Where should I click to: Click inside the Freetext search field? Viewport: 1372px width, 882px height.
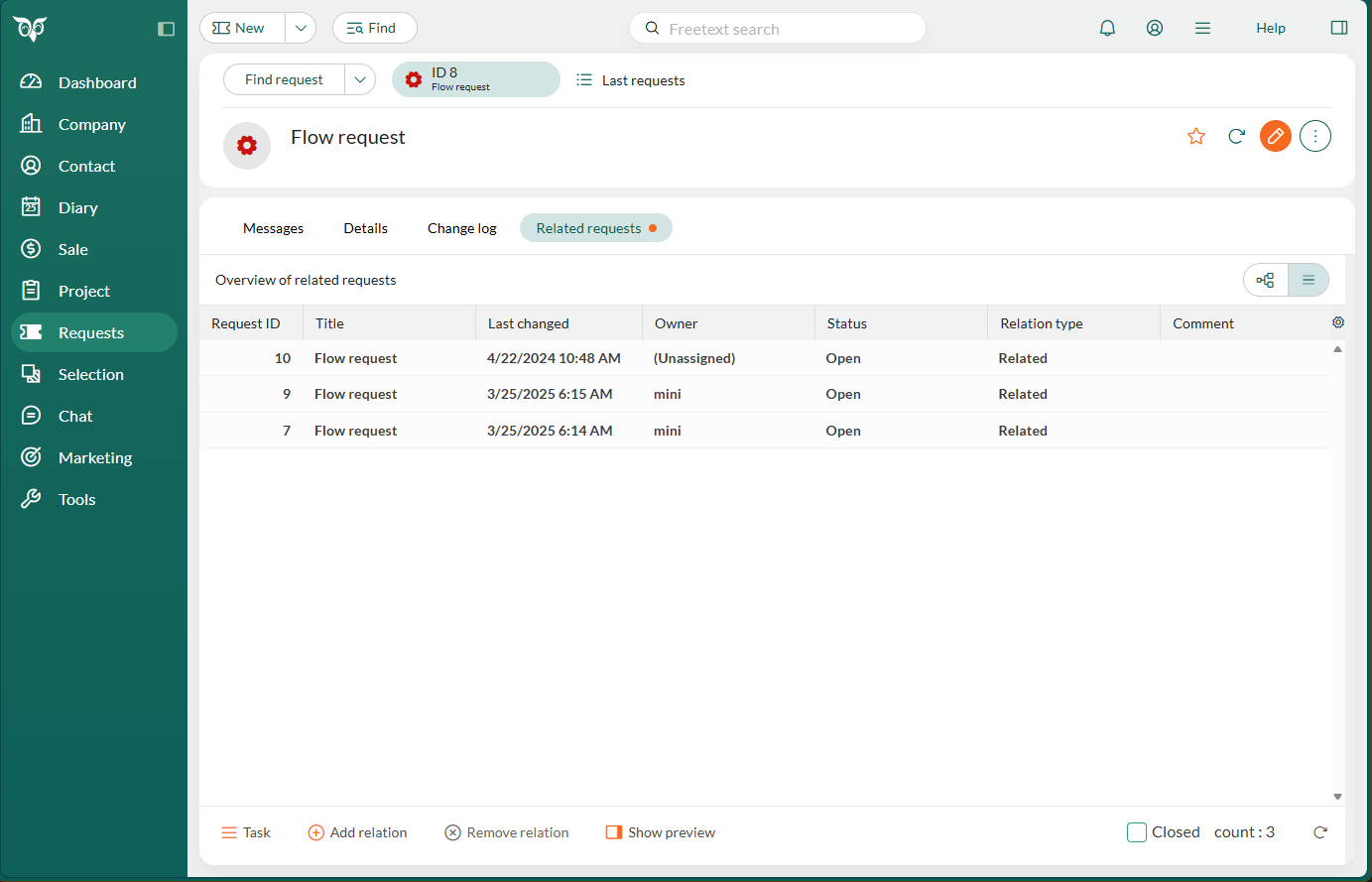point(778,28)
